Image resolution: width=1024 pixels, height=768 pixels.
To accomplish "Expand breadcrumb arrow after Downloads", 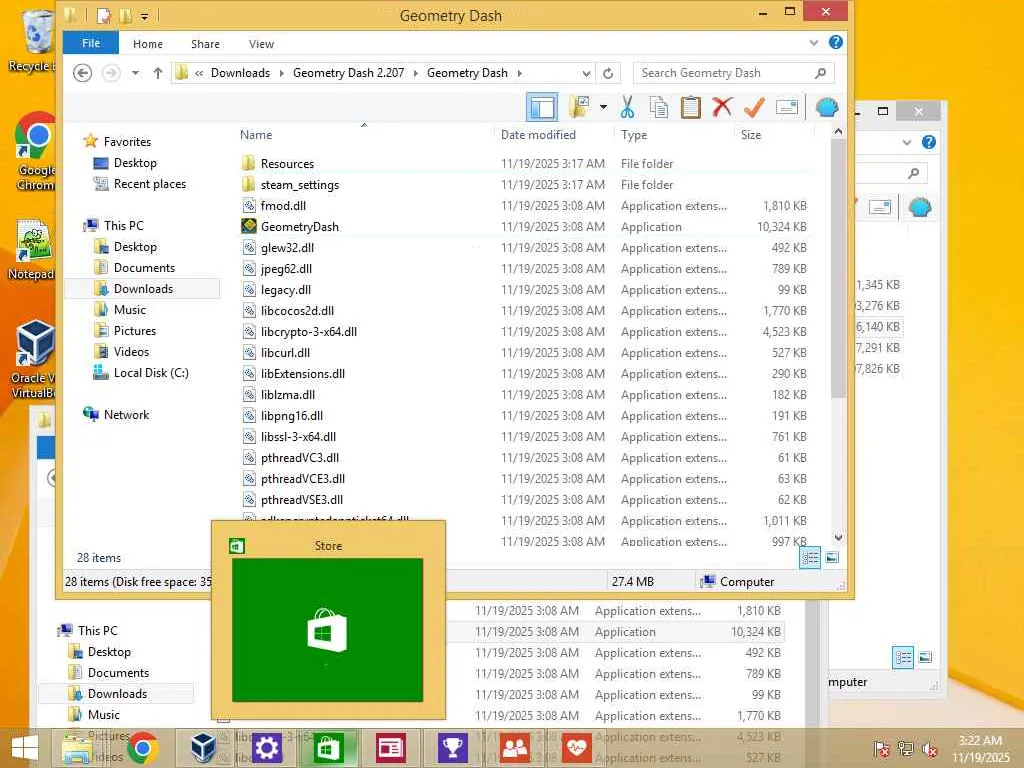I will pos(281,73).
